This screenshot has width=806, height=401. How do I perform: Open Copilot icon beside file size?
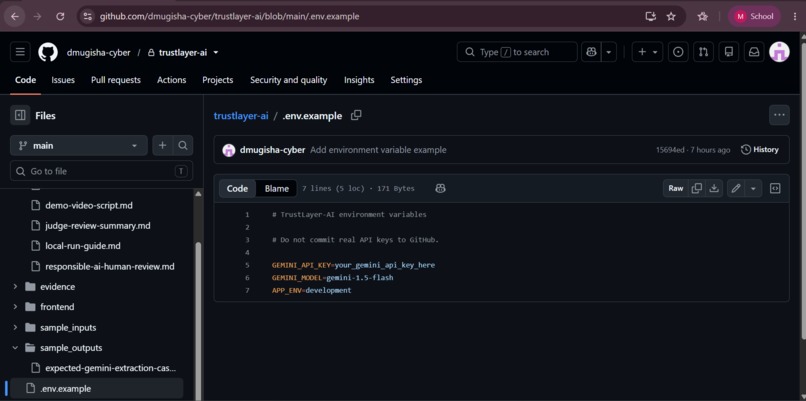tap(440, 188)
